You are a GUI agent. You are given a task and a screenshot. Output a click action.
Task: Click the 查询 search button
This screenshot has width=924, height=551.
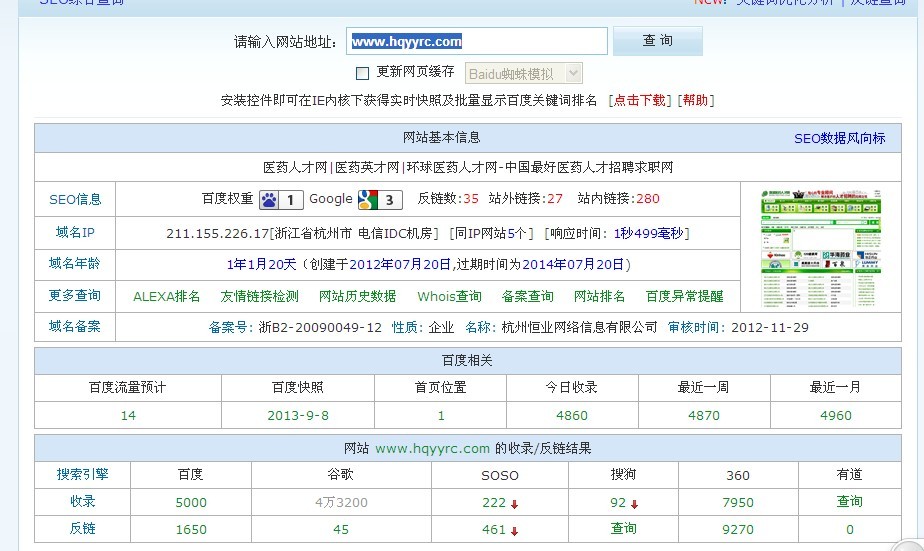point(658,41)
